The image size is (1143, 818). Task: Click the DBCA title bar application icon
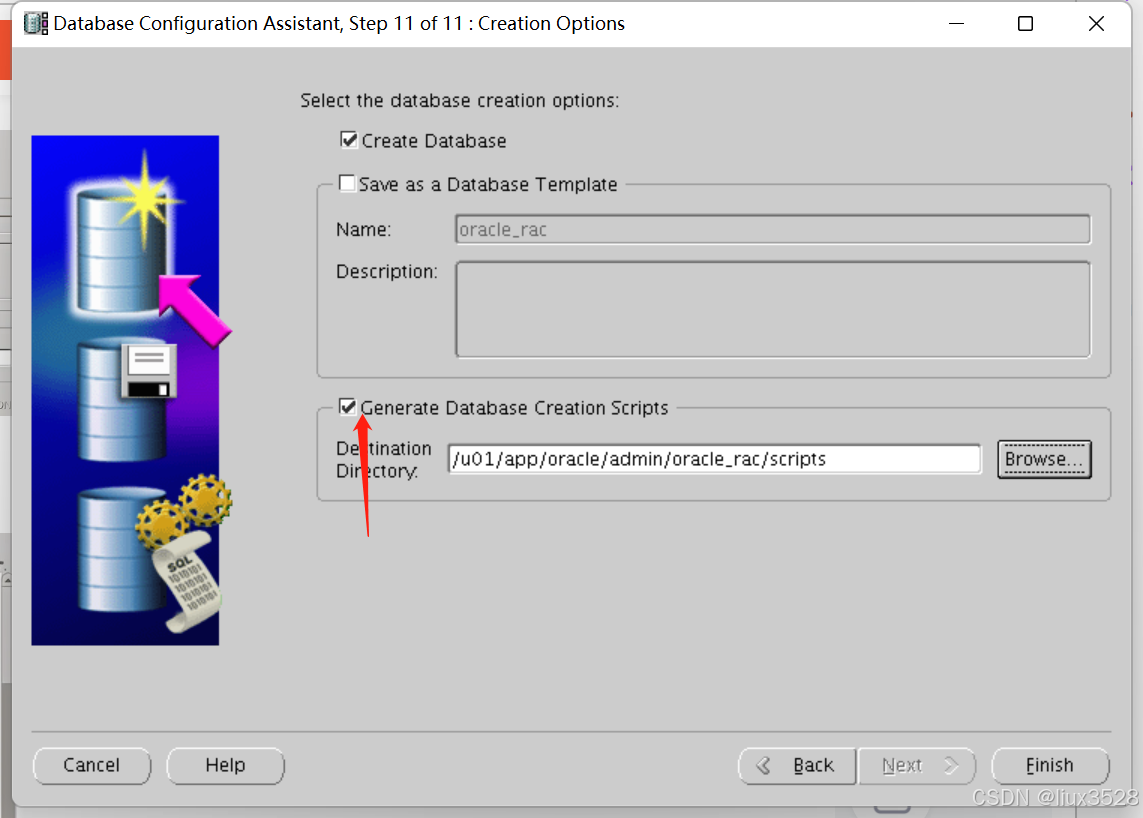[36, 23]
